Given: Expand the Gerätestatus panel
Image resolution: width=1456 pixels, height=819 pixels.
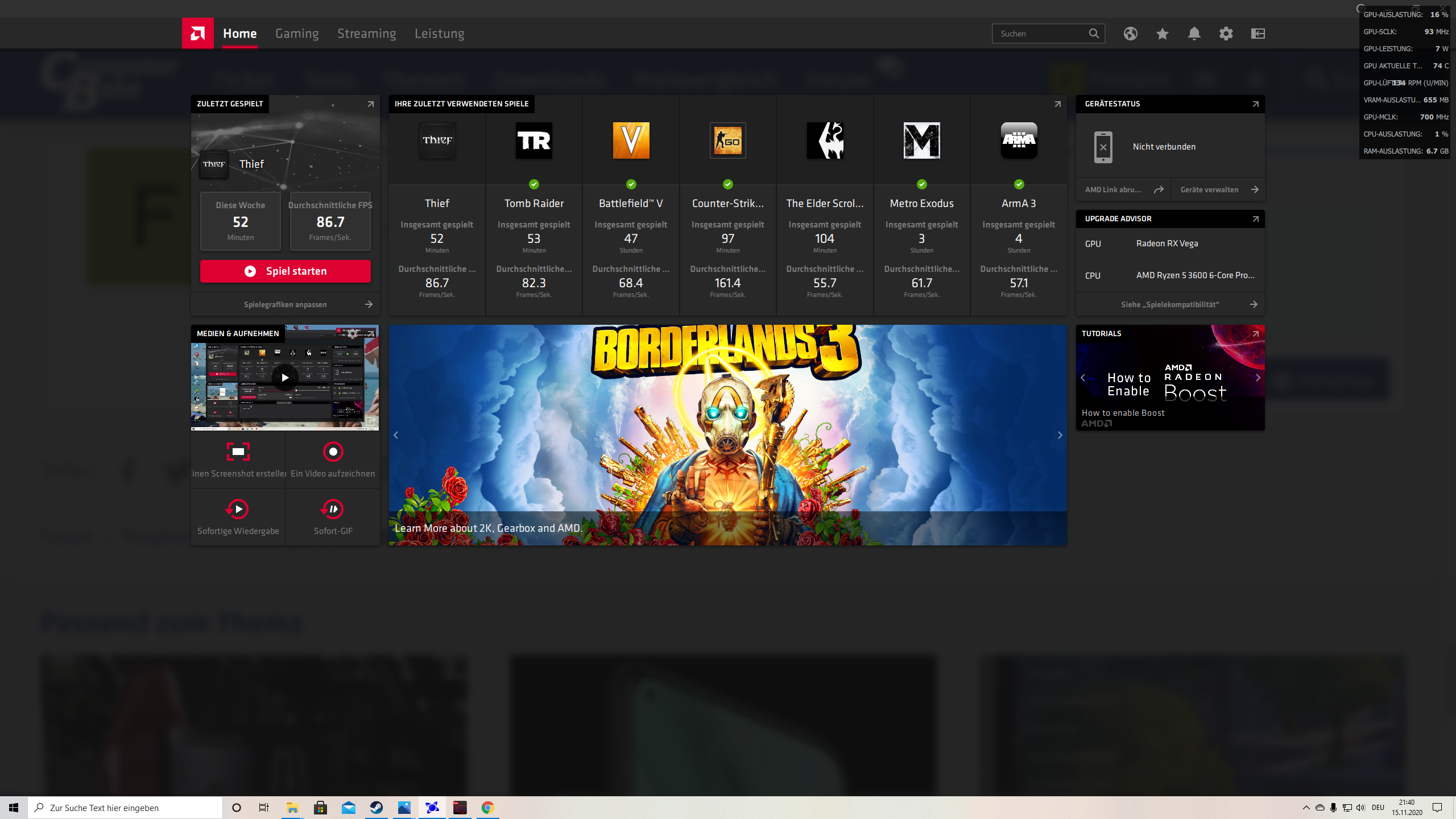Looking at the screenshot, I should 1255,104.
